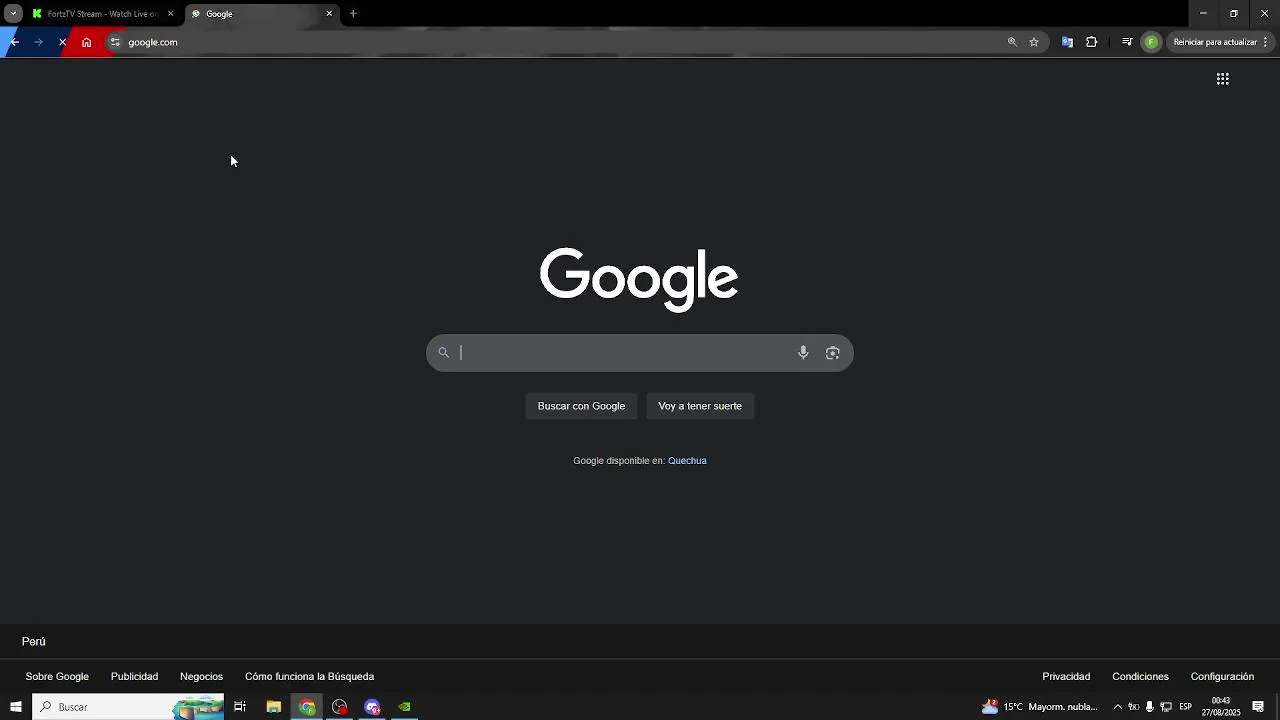Open the NVIDIA app on the taskbar
1280x720 pixels.
point(405,707)
